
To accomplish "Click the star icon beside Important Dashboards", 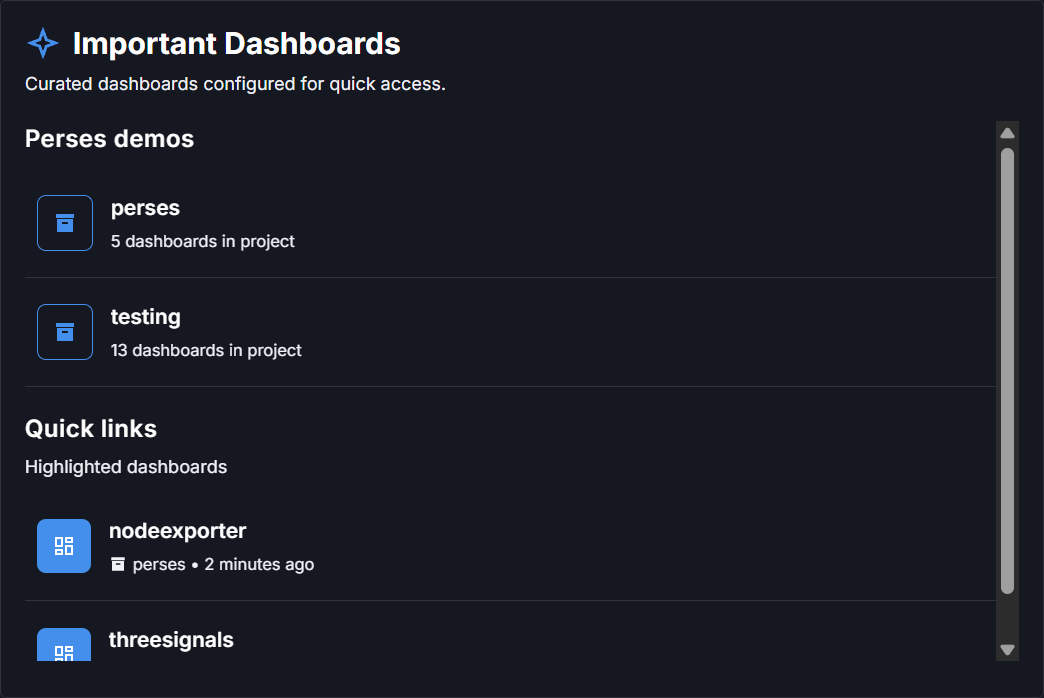I will tap(43, 43).
